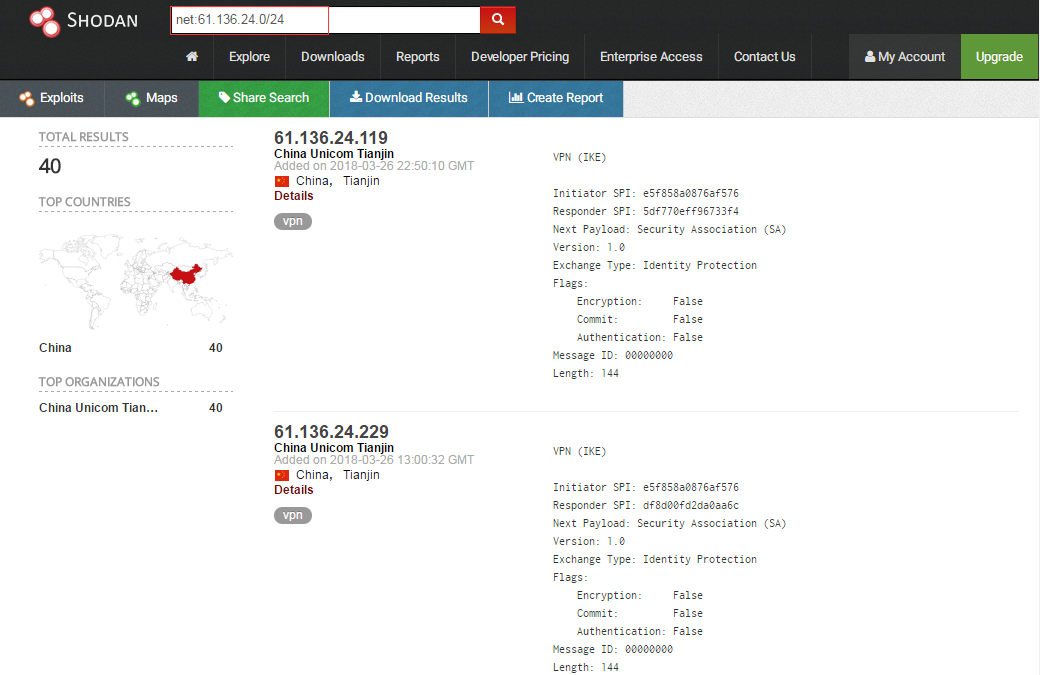Click Share Search button
This screenshot has height=675, width=1040.
264,98
